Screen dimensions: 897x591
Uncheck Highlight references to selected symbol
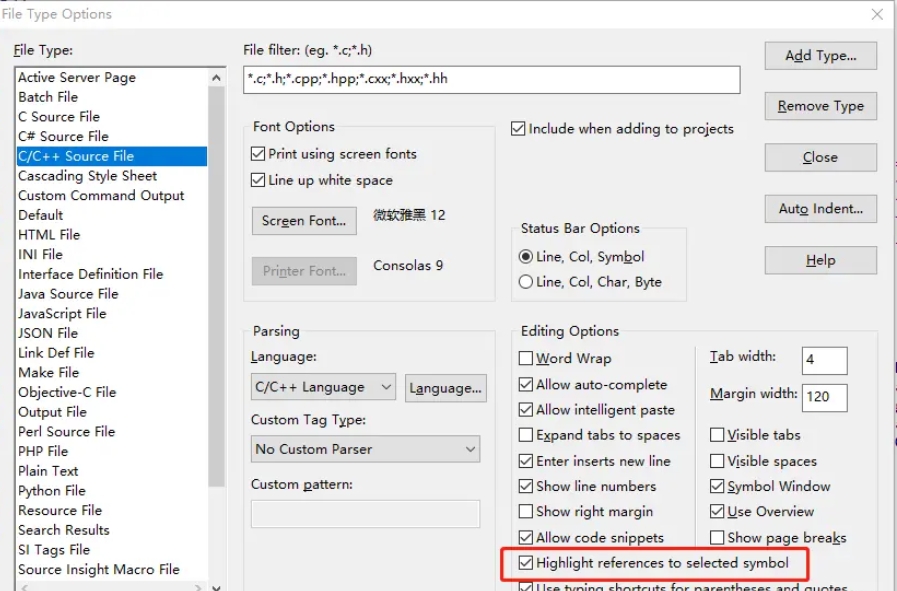point(526,563)
